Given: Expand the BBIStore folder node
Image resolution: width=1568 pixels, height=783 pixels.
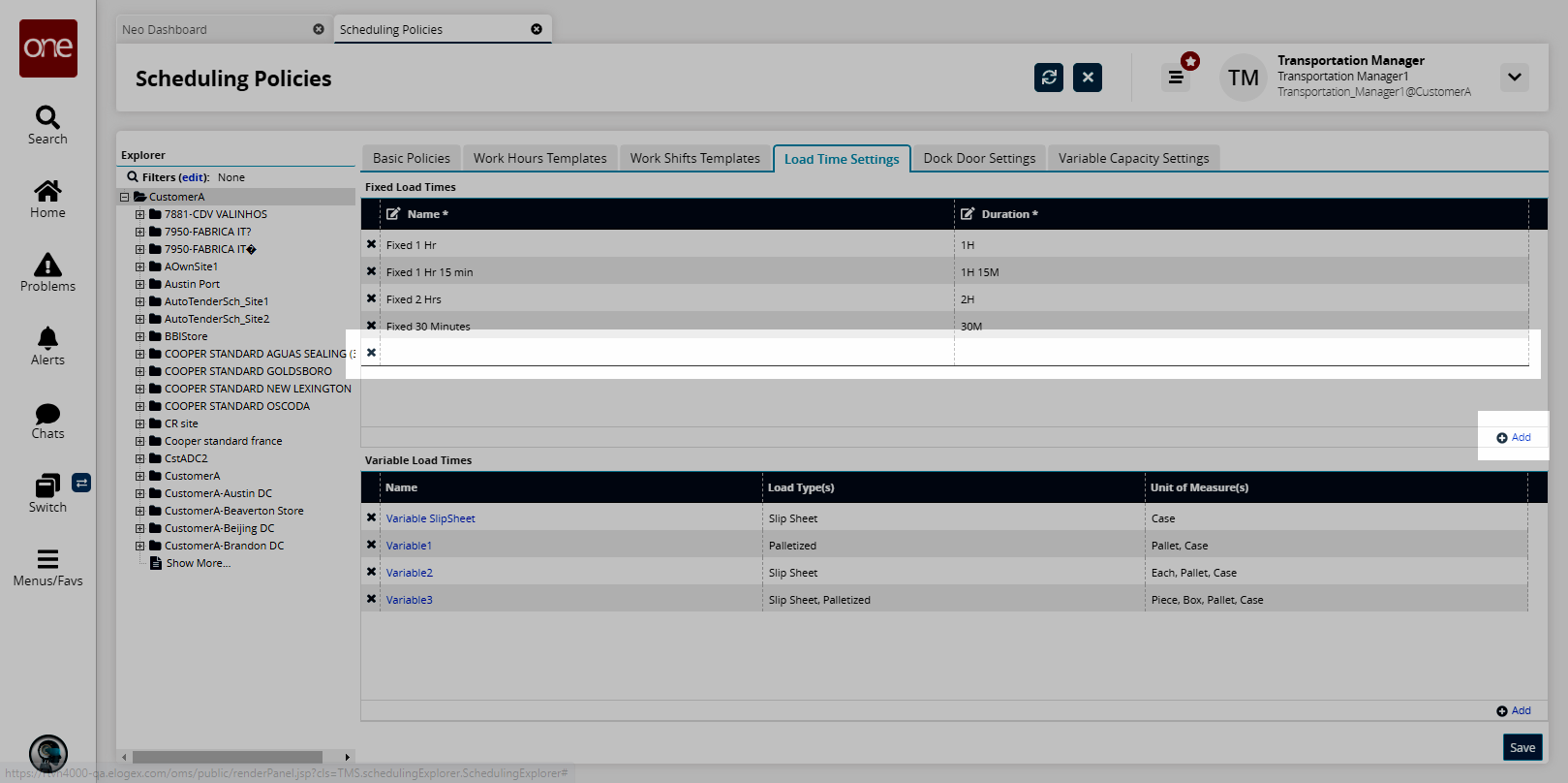Looking at the screenshot, I should [x=139, y=336].
